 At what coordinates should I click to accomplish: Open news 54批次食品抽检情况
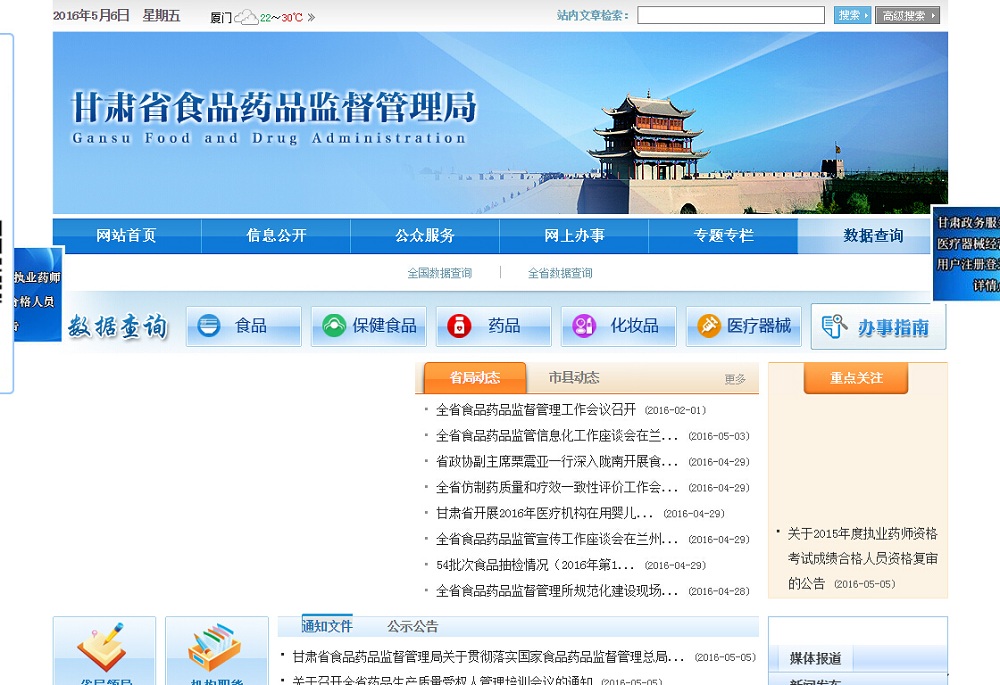coord(535,565)
